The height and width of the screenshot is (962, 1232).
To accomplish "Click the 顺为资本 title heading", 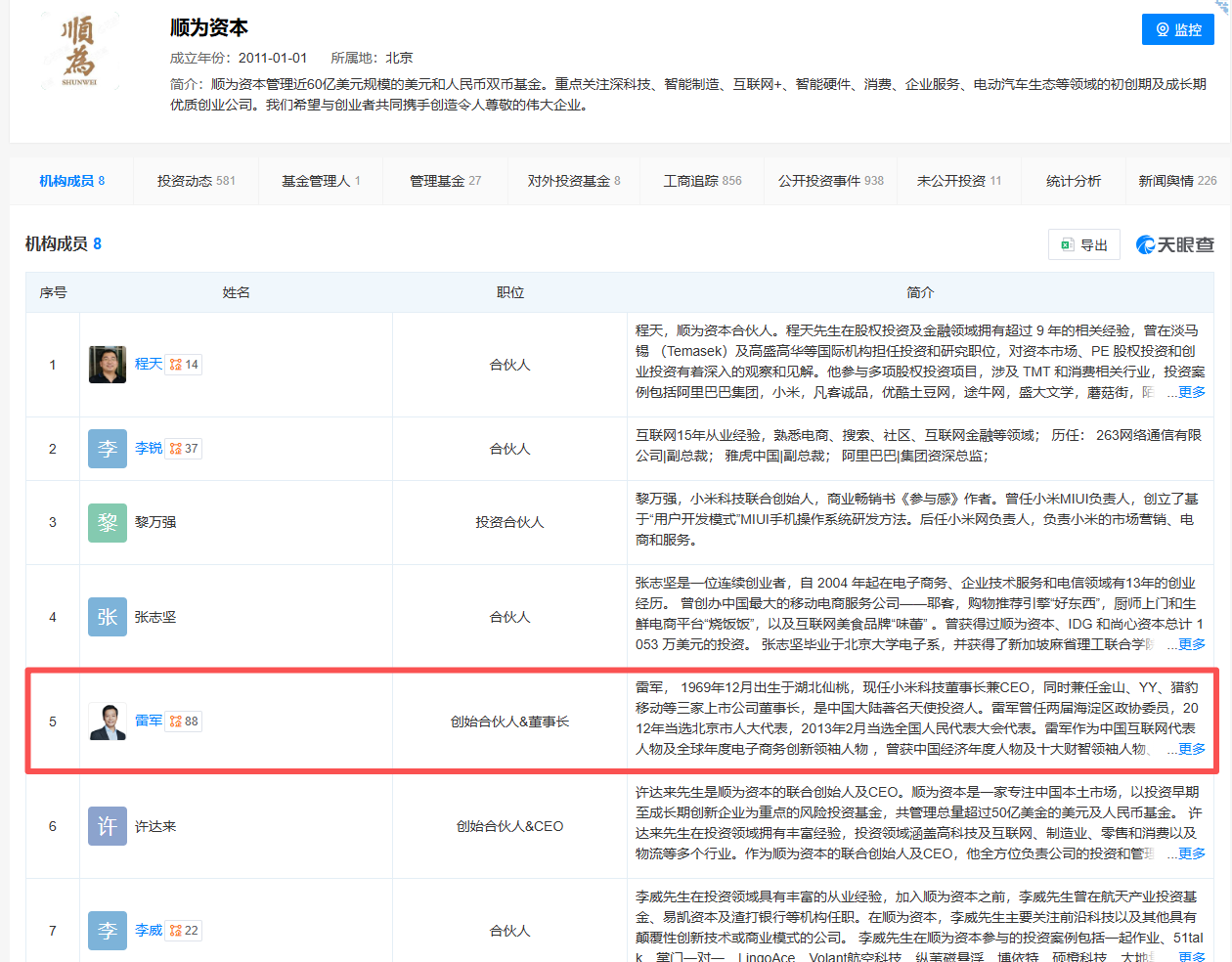I will [x=209, y=27].
